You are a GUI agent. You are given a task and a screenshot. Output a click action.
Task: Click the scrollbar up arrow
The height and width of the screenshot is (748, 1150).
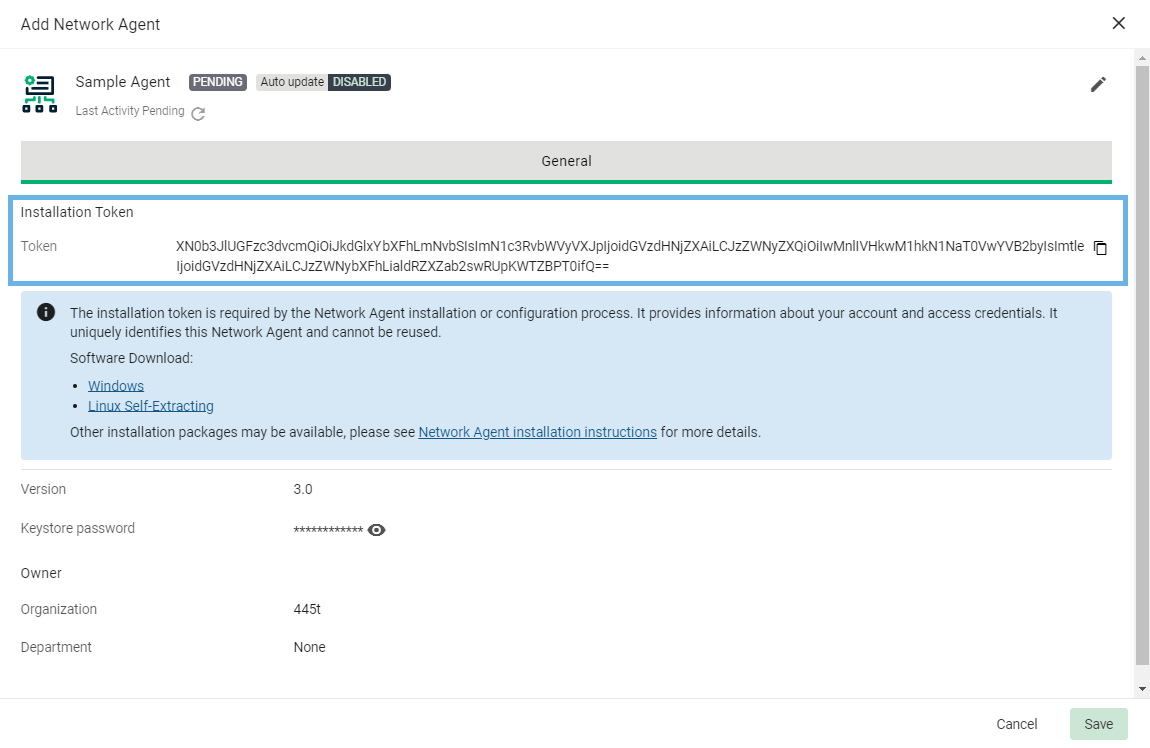pyautogui.click(x=1142, y=57)
